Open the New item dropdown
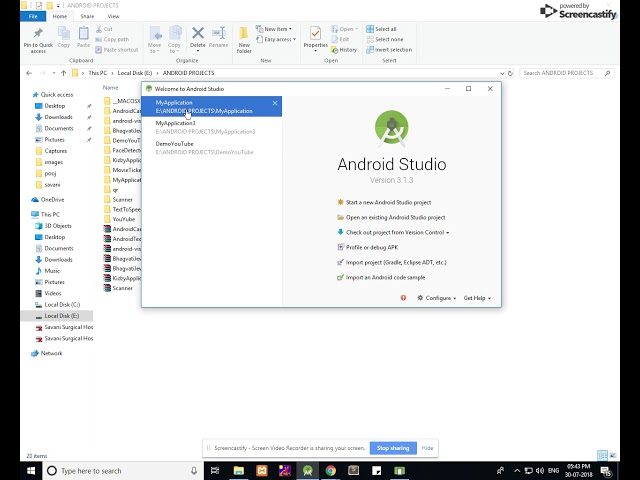 pyautogui.click(x=274, y=29)
